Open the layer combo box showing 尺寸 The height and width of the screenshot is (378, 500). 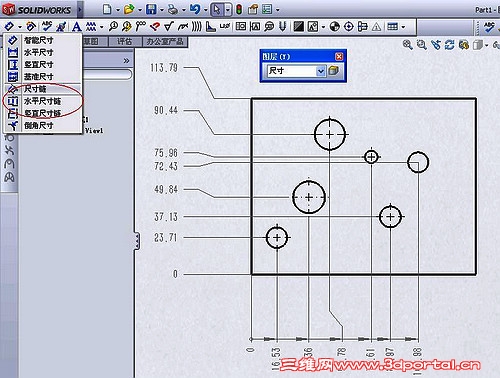[x=296, y=71]
